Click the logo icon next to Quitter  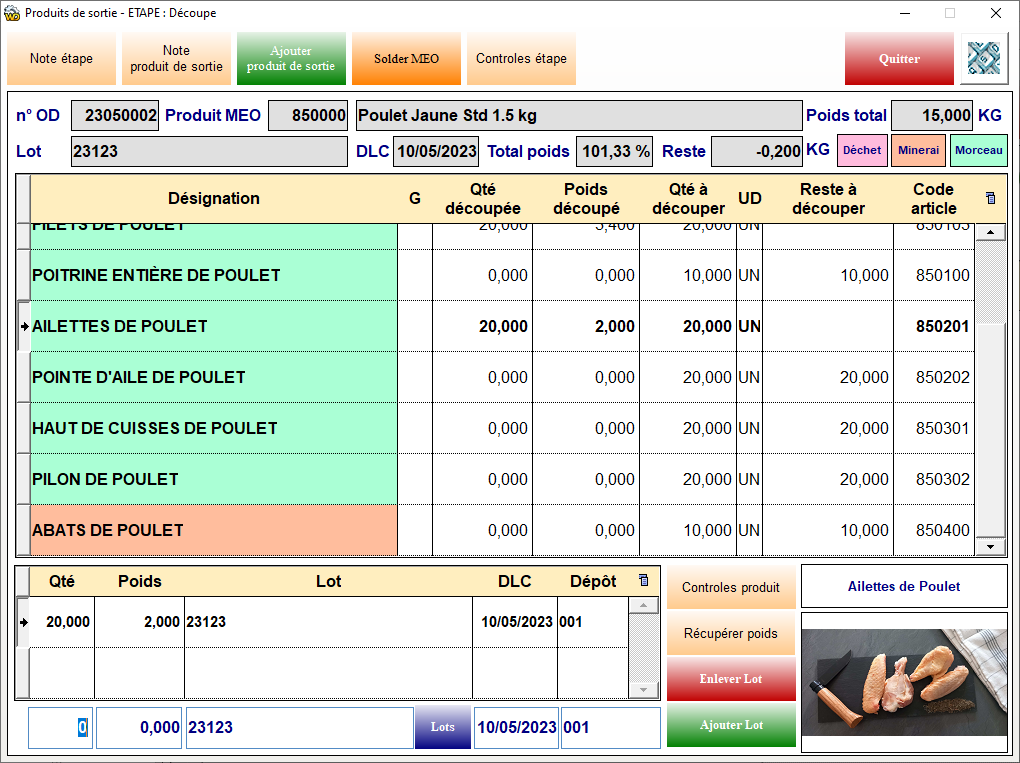pyautogui.click(x=984, y=59)
